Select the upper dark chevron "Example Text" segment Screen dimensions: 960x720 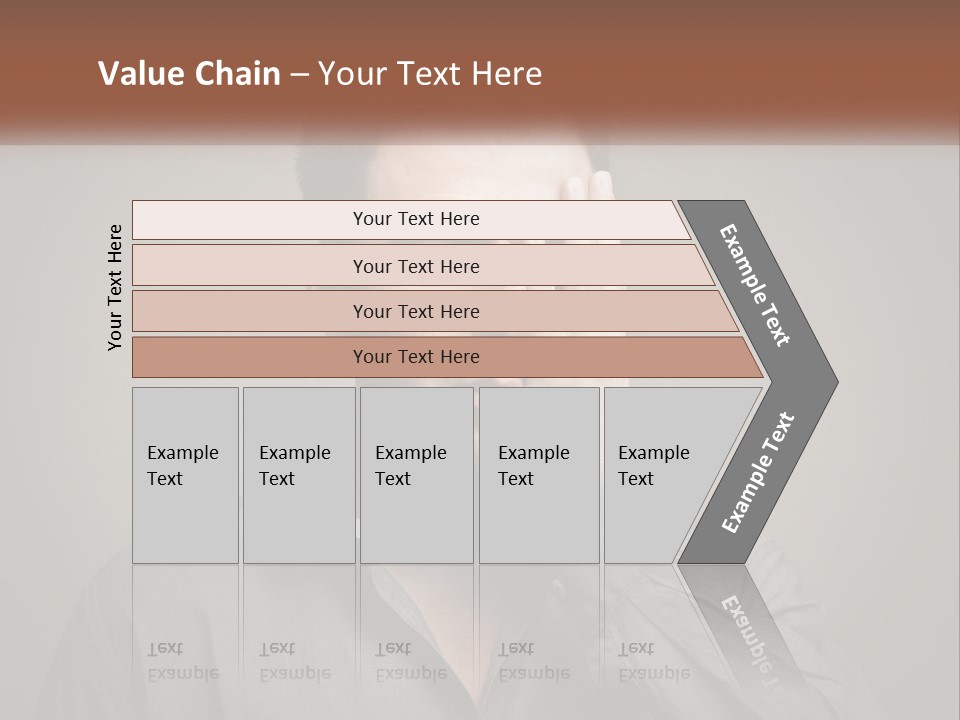coord(756,285)
